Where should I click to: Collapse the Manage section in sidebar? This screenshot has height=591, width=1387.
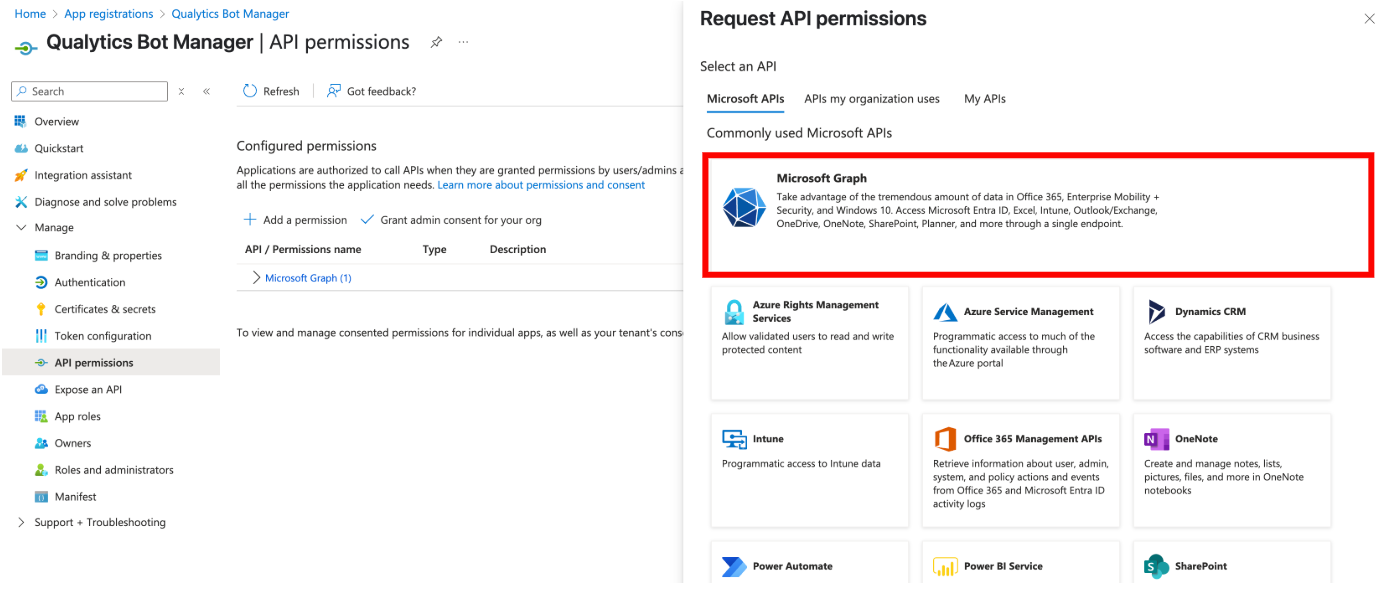click(20, 227)
